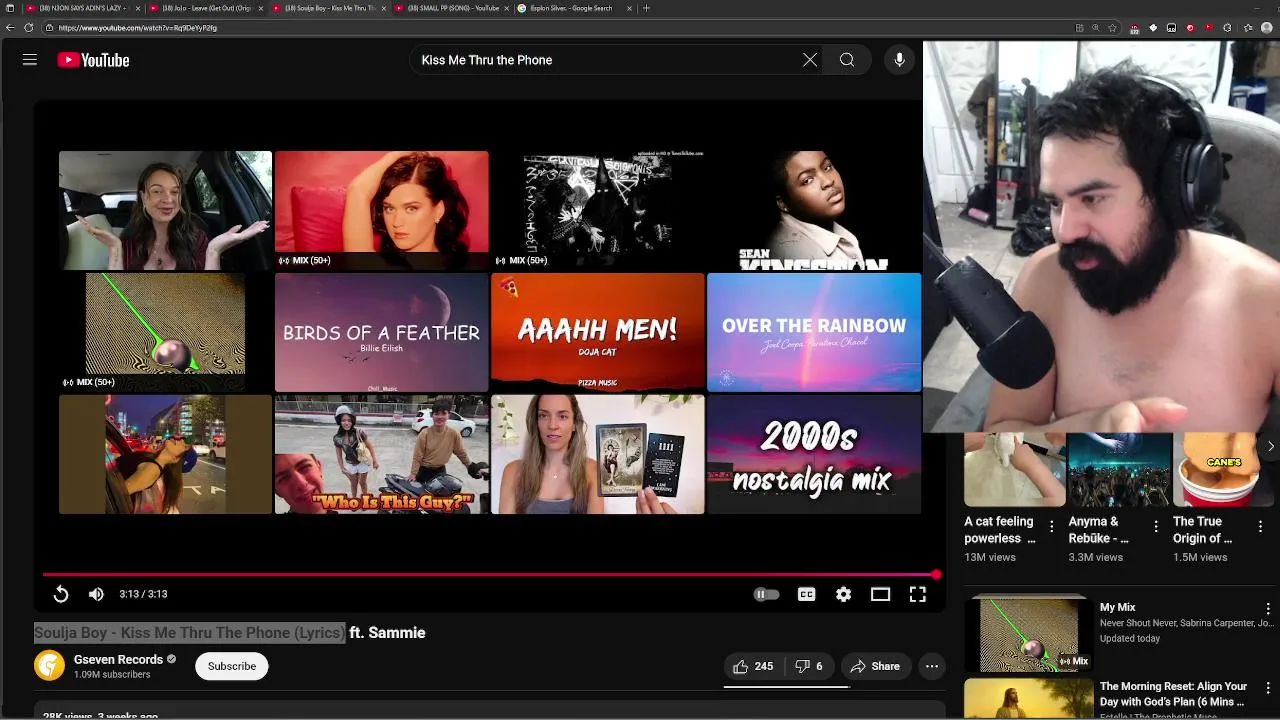
Task: Switch to the N3ON SAYS ADIN'S LAZY tab
Action: [x=82, y=8]
